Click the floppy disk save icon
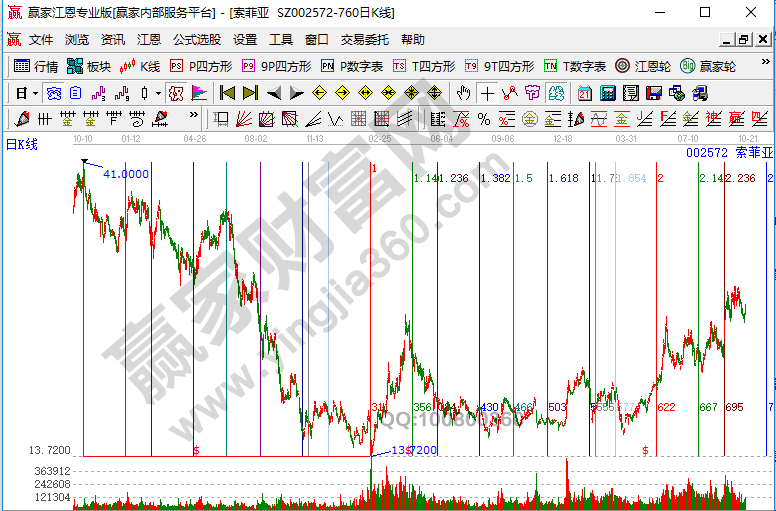776x511 pixels. coord(654,93)
